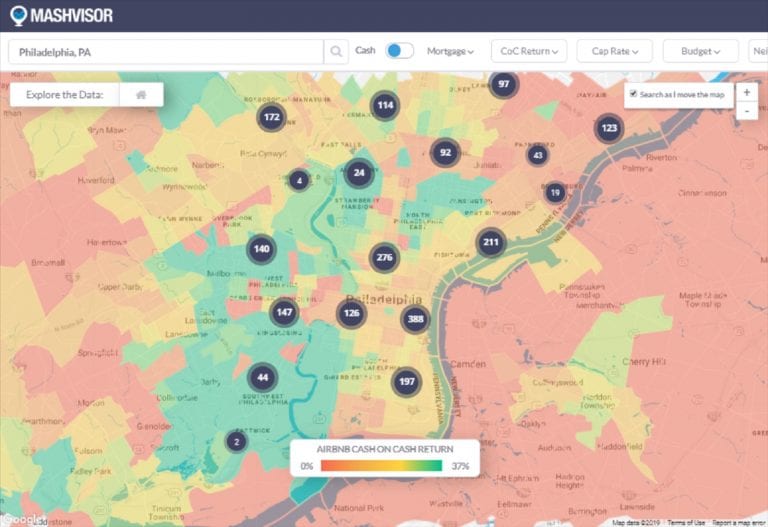Viewport: 768px width, 527px height.
Task: Open the 44 cluster in Southwest Philadelphia
Action: tap(262, 377)
